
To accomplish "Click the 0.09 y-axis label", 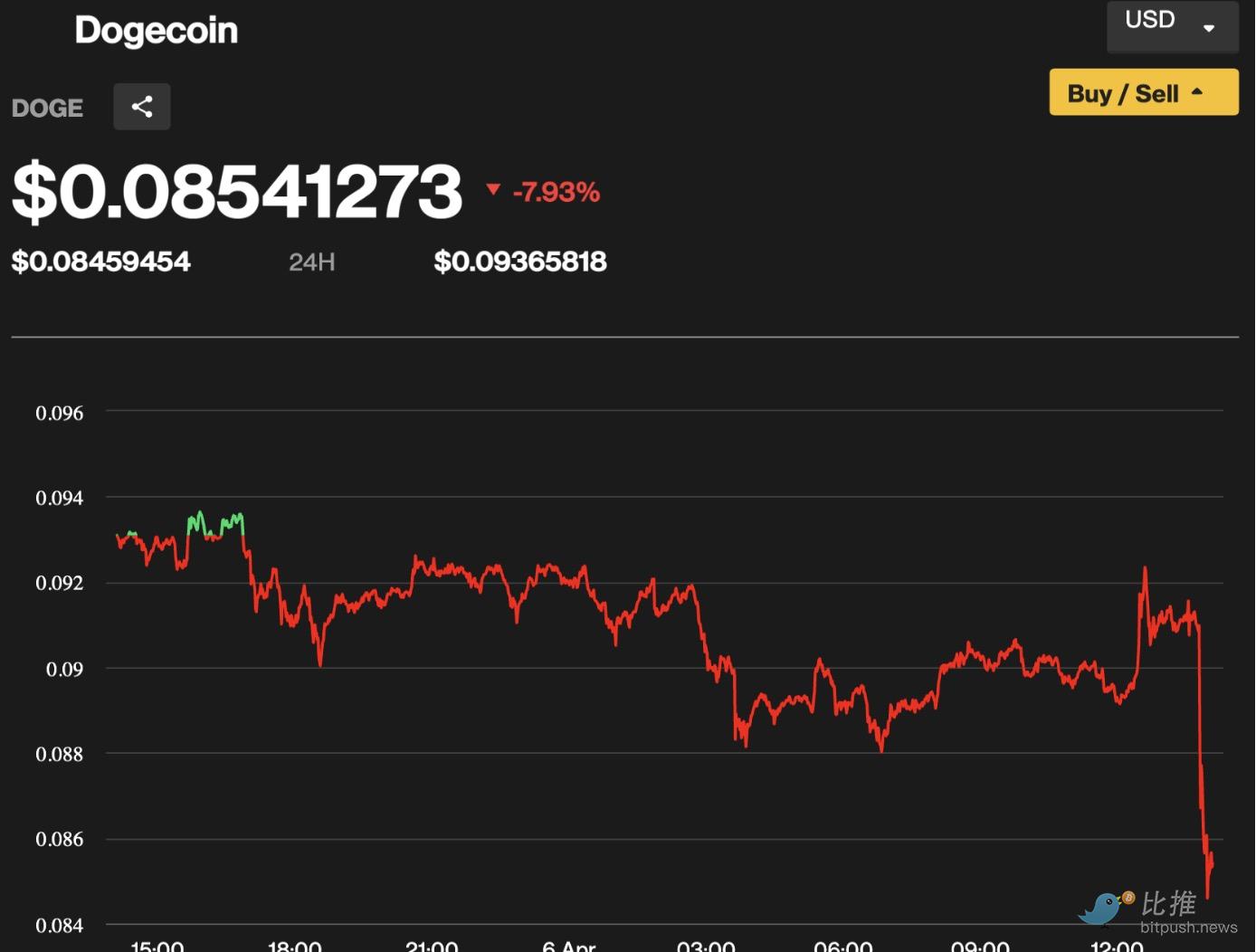I will click(x=65, y=670).
